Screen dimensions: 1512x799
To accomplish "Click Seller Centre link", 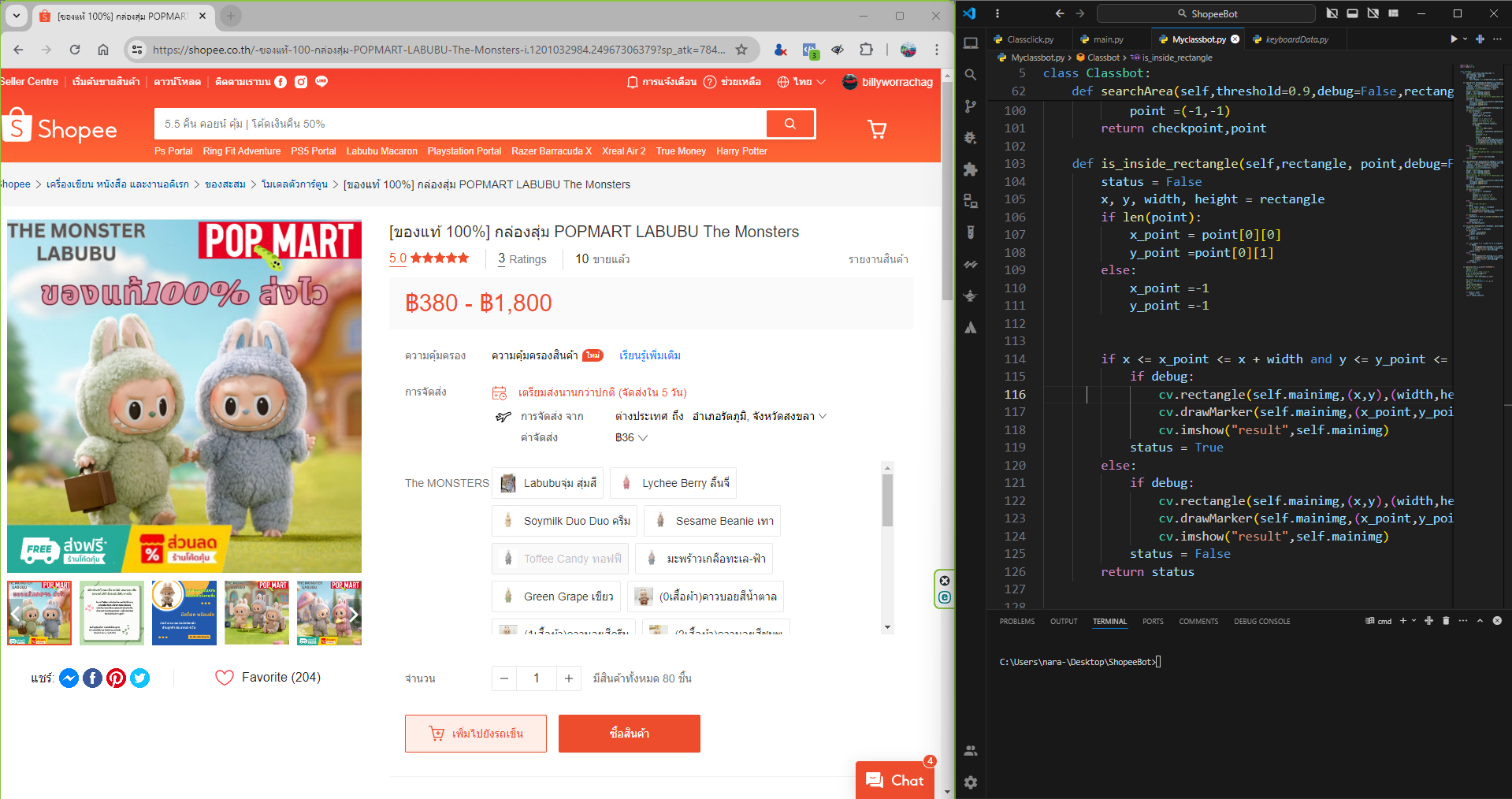I will coord(29,82).
